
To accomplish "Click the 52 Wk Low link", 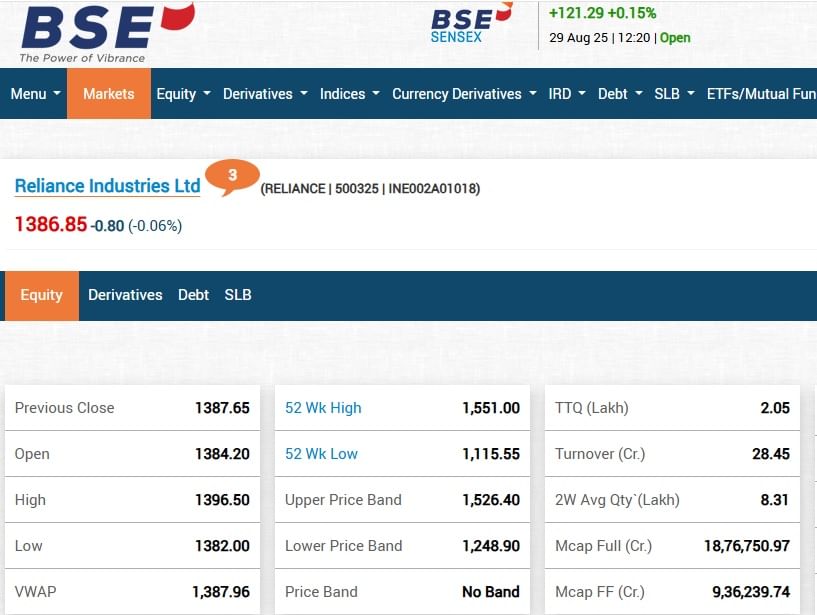I will [x=321, y=454].
